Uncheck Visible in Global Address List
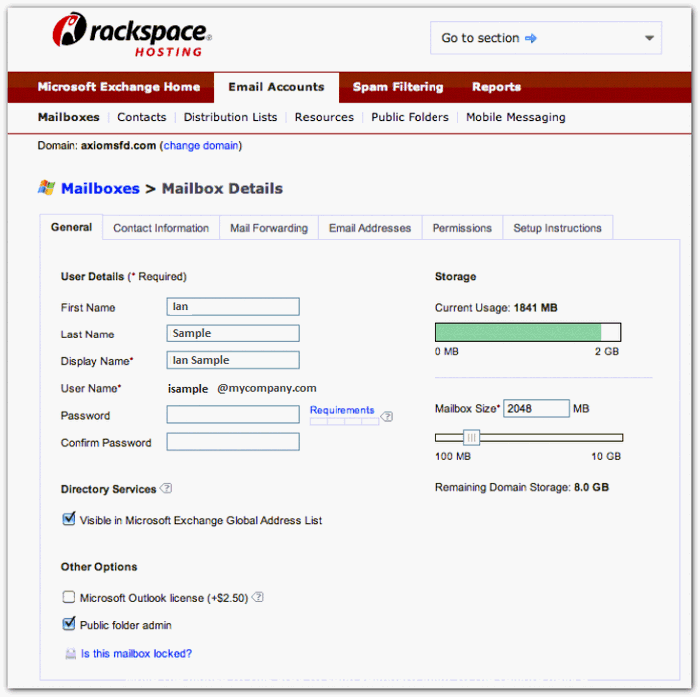Viewport: 700px width, 697px height. (x=69, y=520)
